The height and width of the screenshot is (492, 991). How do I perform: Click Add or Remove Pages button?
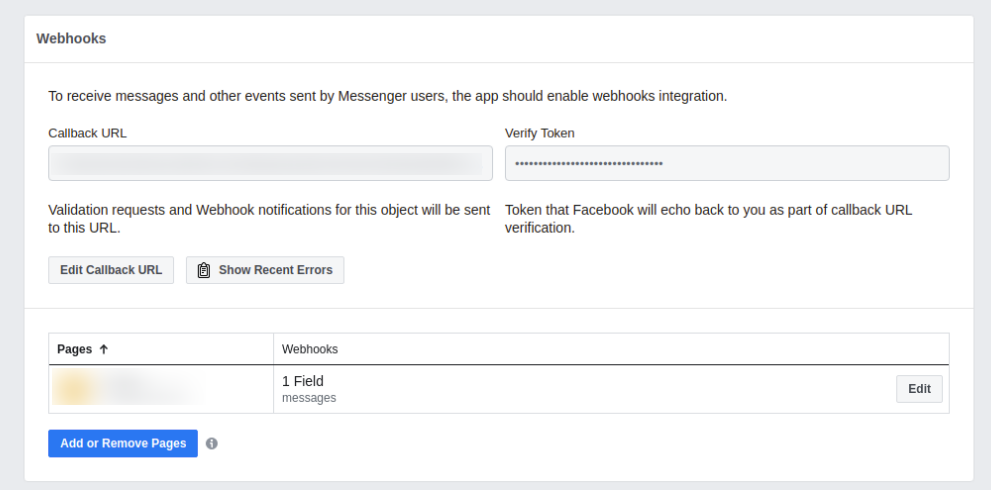point(123,444)
